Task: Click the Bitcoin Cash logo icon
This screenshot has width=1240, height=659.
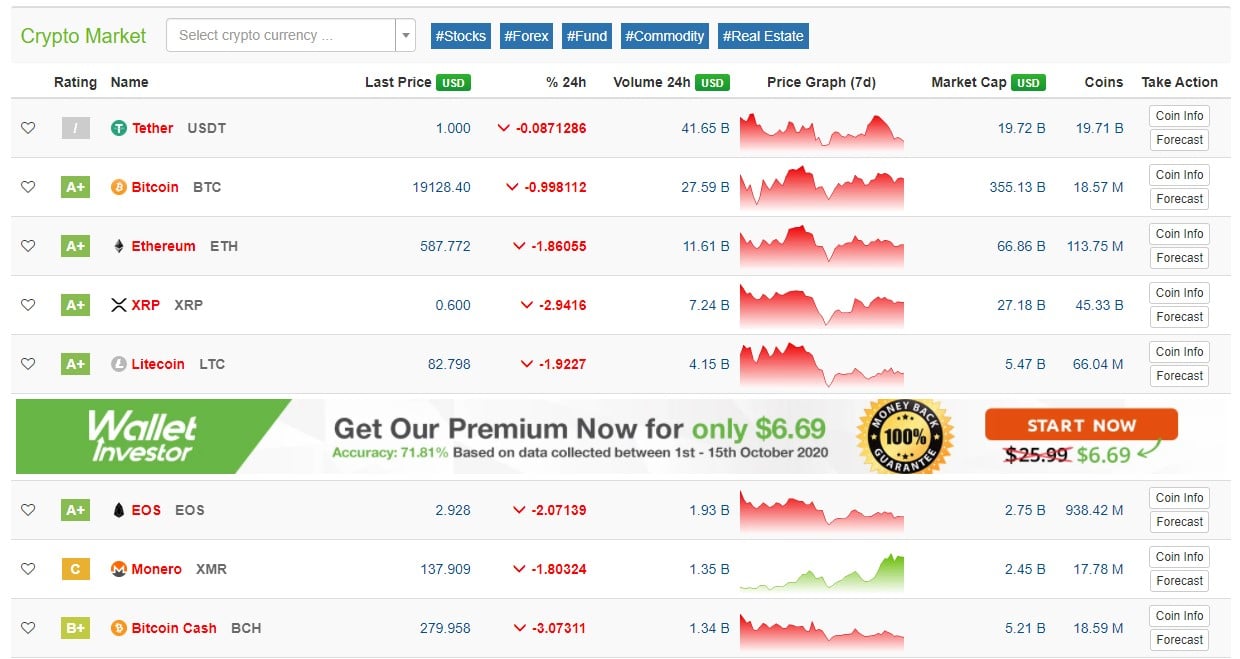Action: point(119,628)
